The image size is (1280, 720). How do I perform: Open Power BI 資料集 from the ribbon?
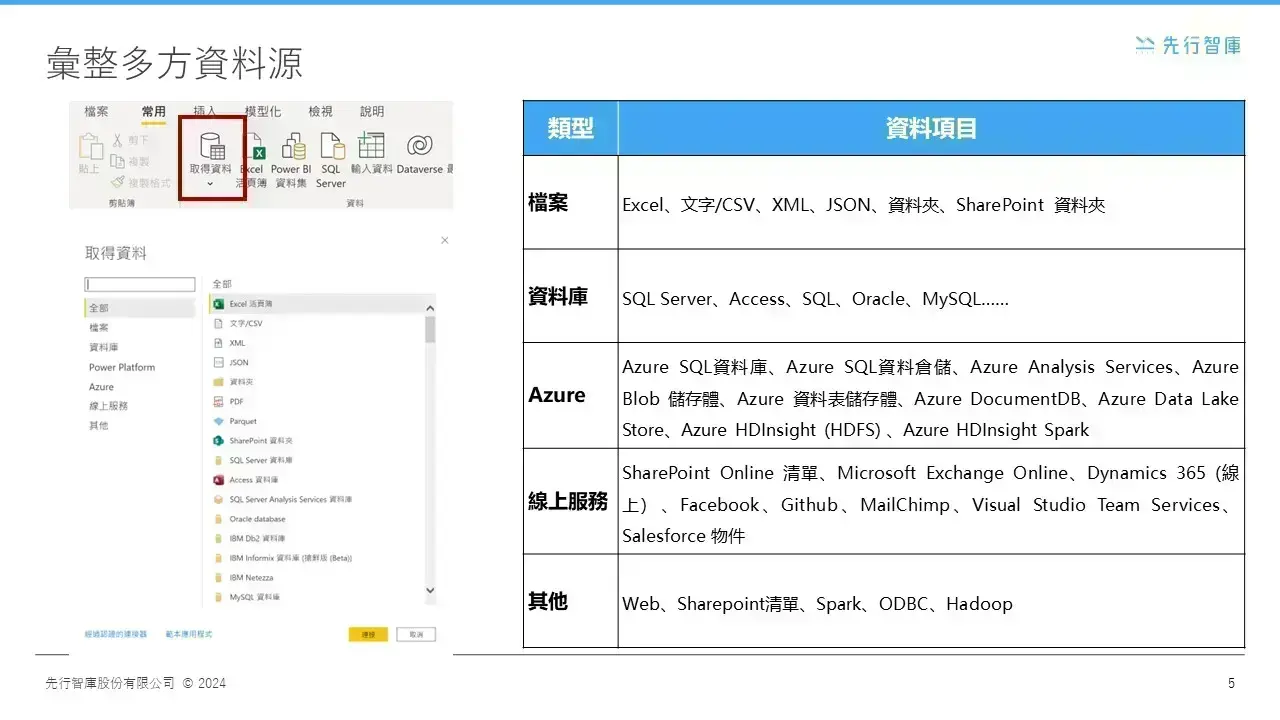tap(293, 146)
